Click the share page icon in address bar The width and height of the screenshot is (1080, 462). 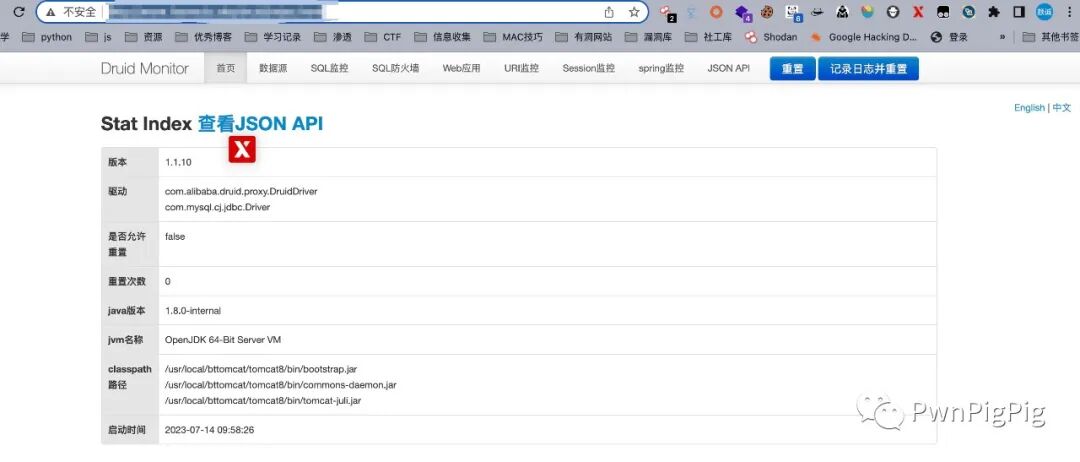click(609, 12)
